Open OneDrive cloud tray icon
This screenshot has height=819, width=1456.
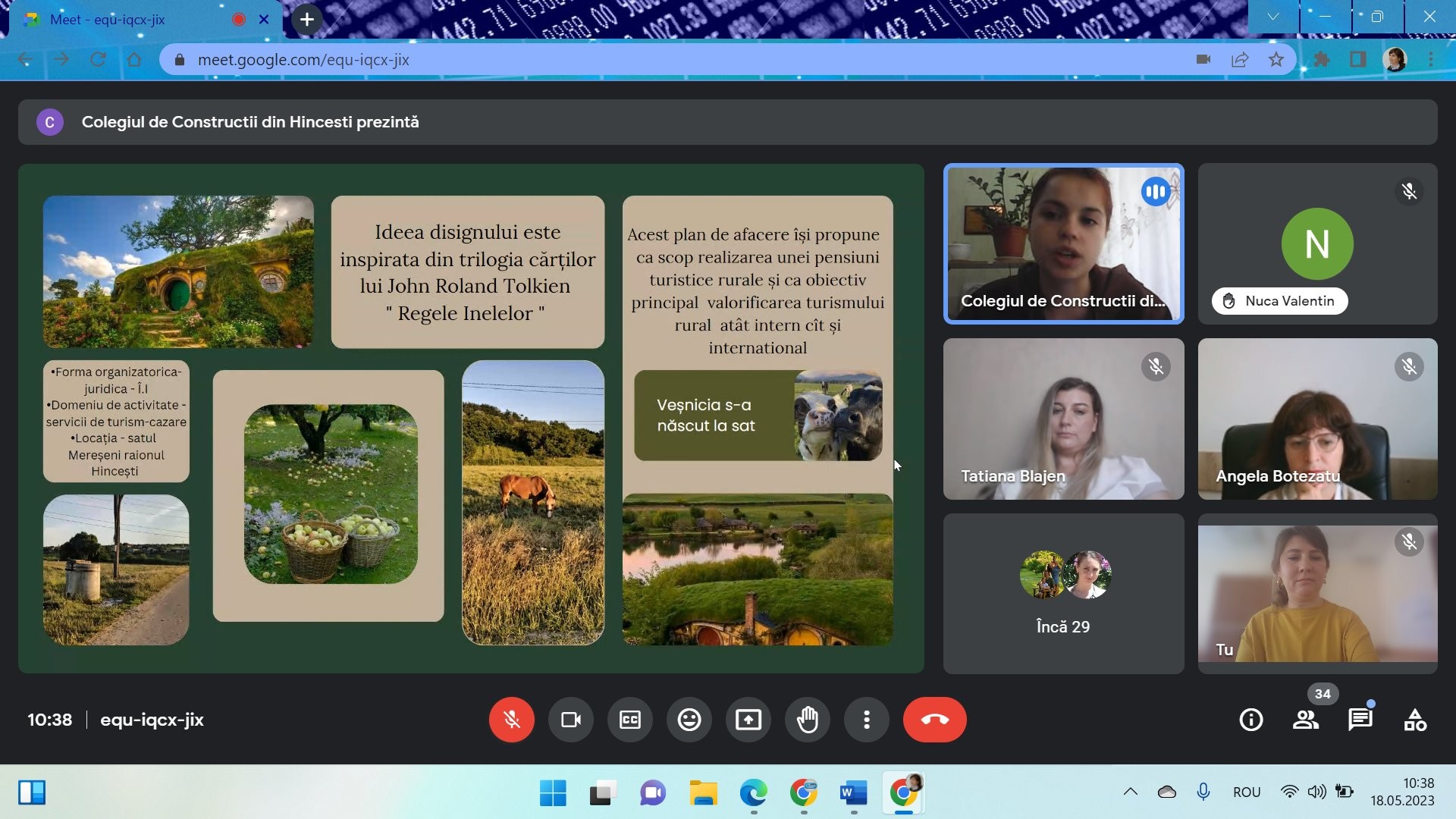pos(1167,792)
